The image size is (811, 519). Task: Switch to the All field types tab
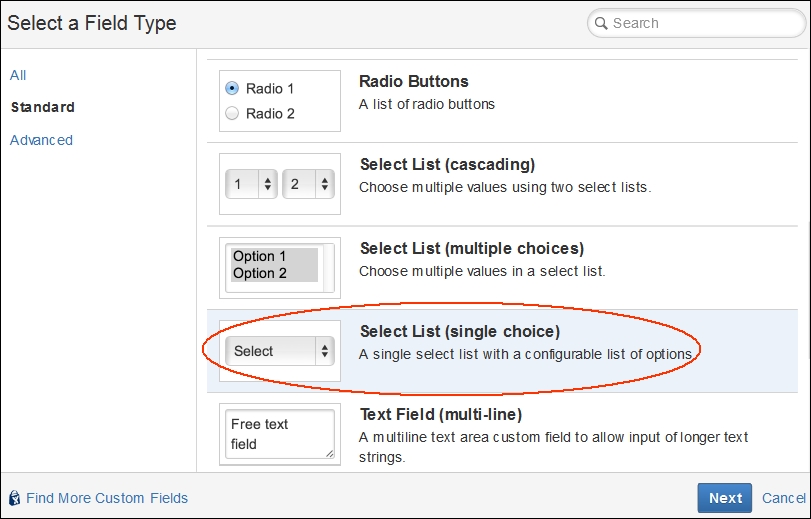click(x=18, y=75)
